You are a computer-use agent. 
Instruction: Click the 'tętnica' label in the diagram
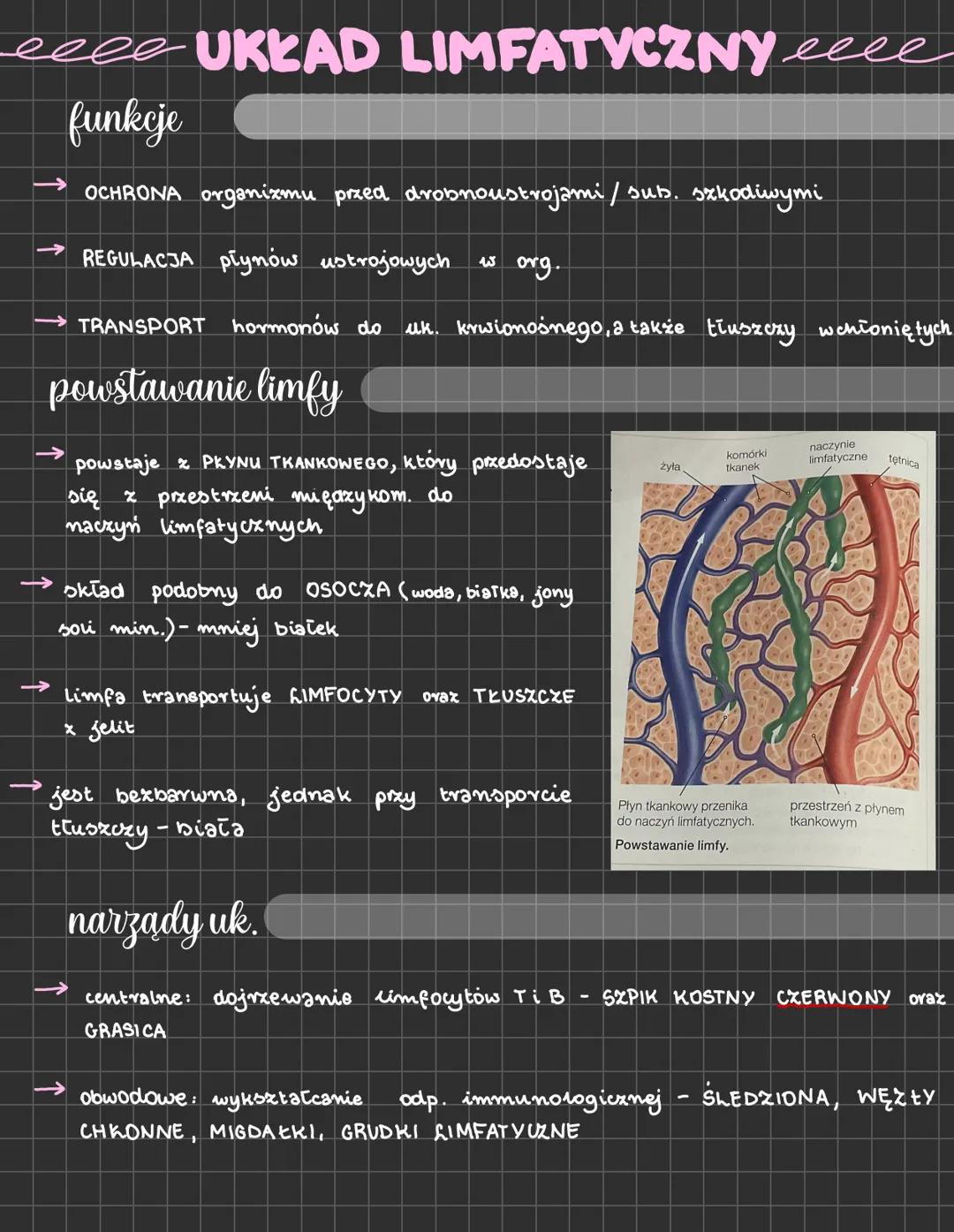tap(903, 461)
